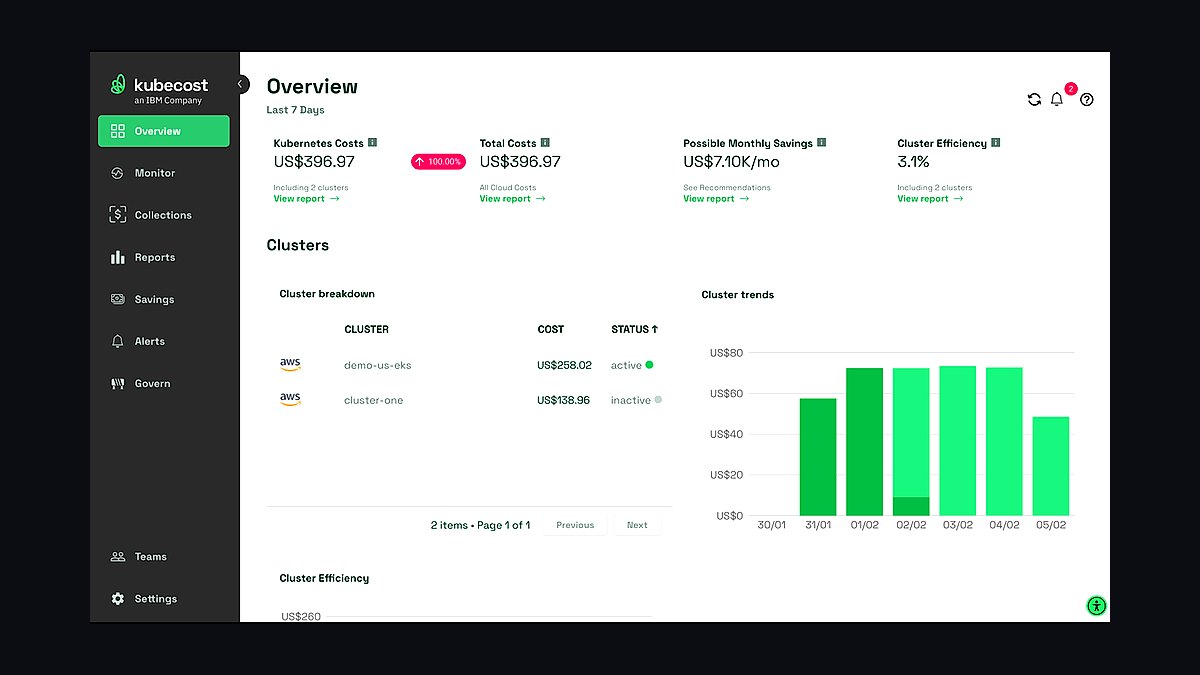
Task: Open the help question mark icon
Action: click(x=1087, y=99)
